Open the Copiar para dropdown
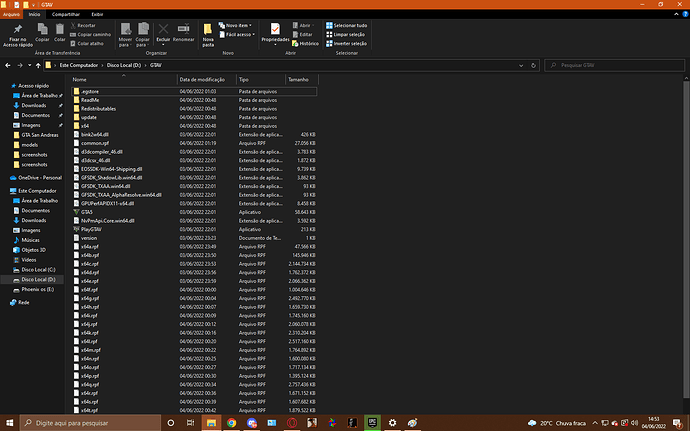690x431 pixels. [143, 35]
